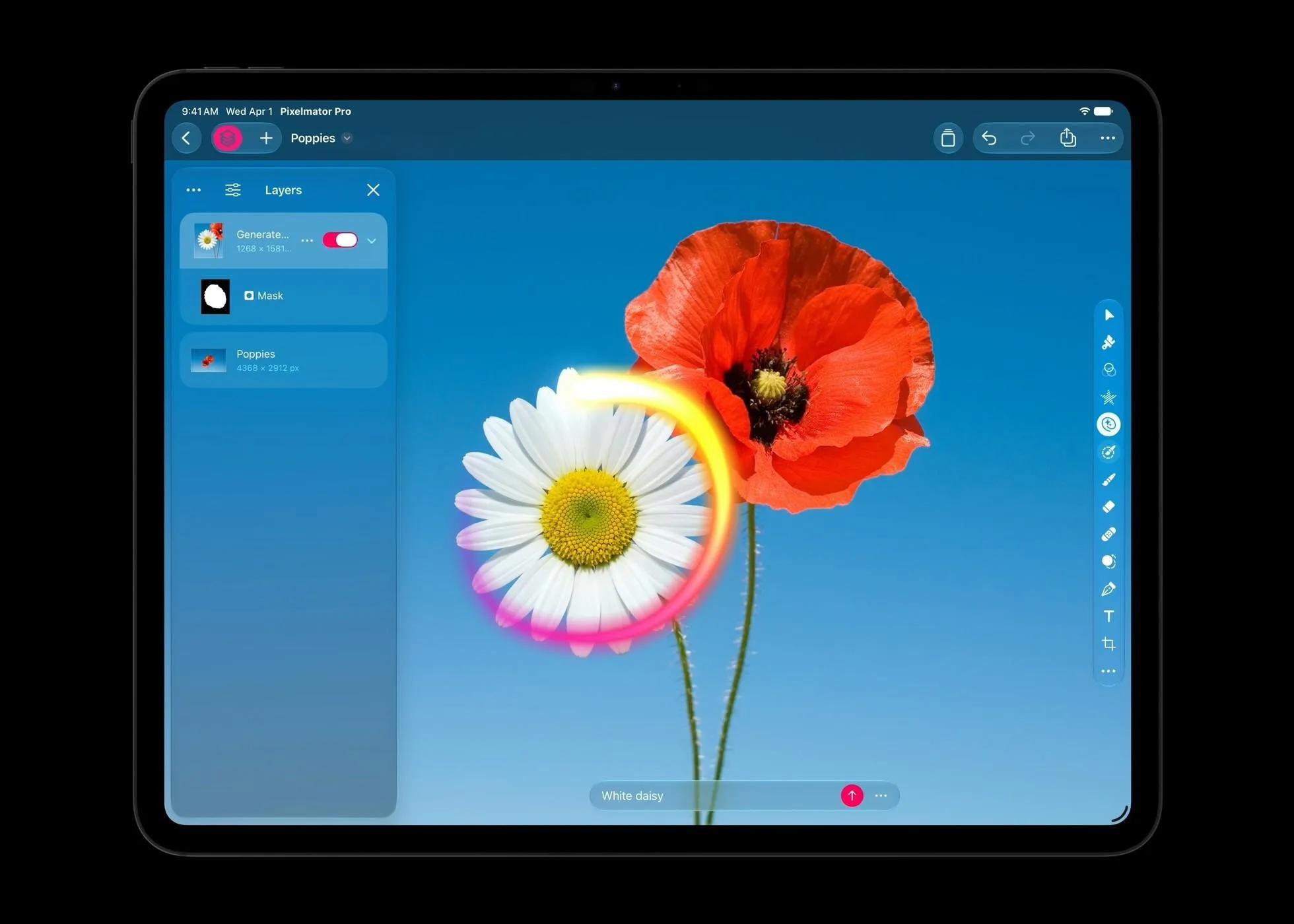1294x924 pixels.
Task: Select the Paint brush tool
Action: click(x=1108, y=479)
